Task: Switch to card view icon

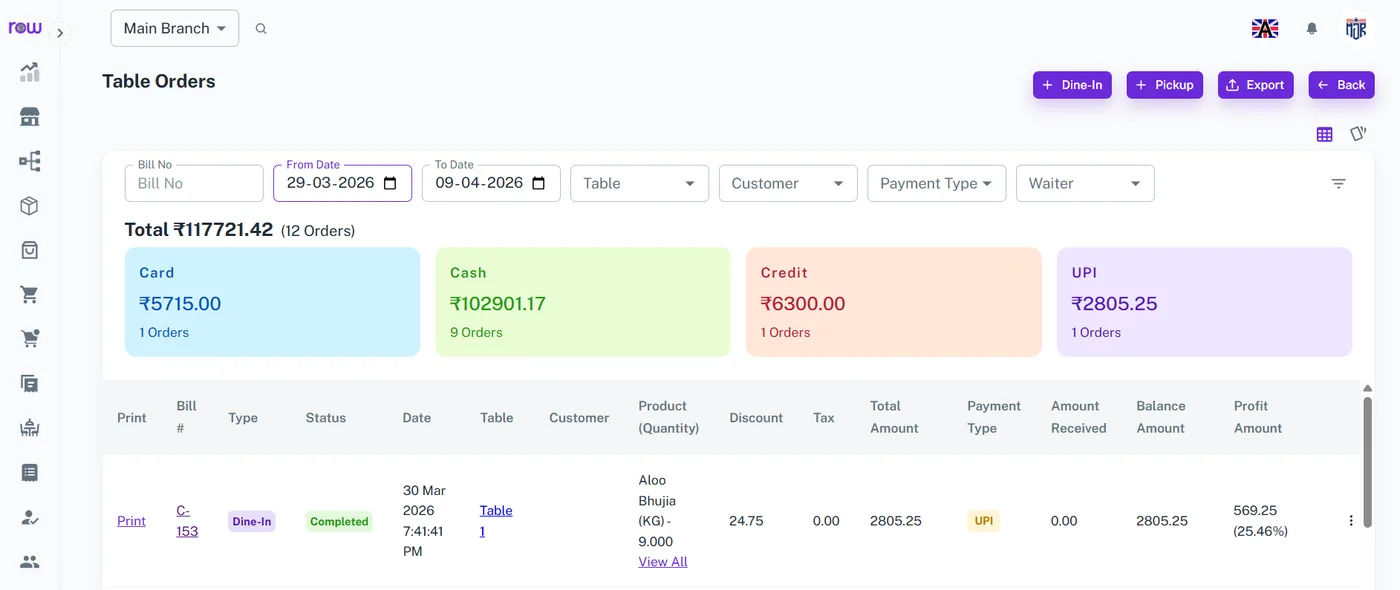Action: (1358, 133)
